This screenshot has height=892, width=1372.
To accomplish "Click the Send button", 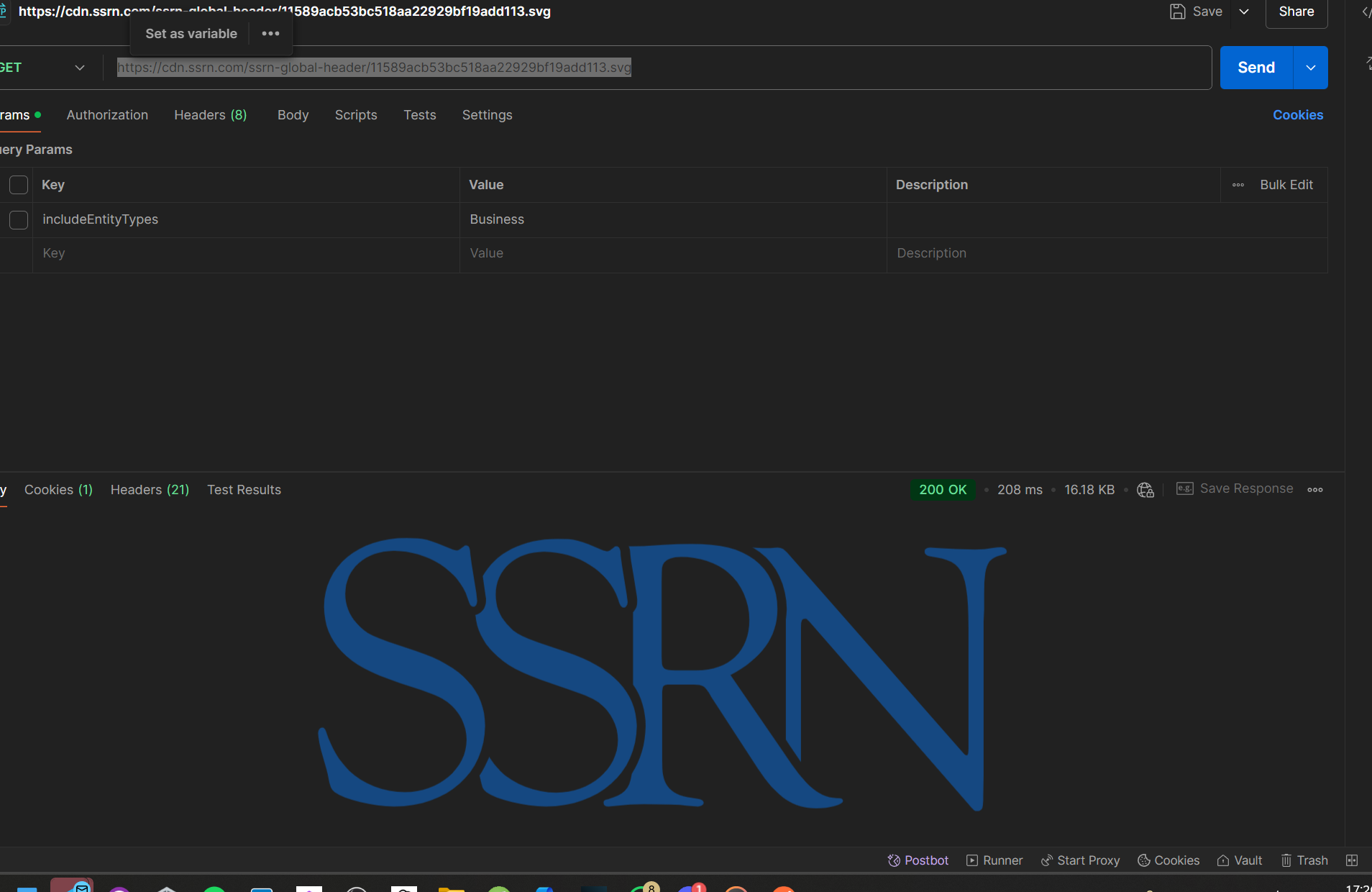I will click(x=1256, y=68).
